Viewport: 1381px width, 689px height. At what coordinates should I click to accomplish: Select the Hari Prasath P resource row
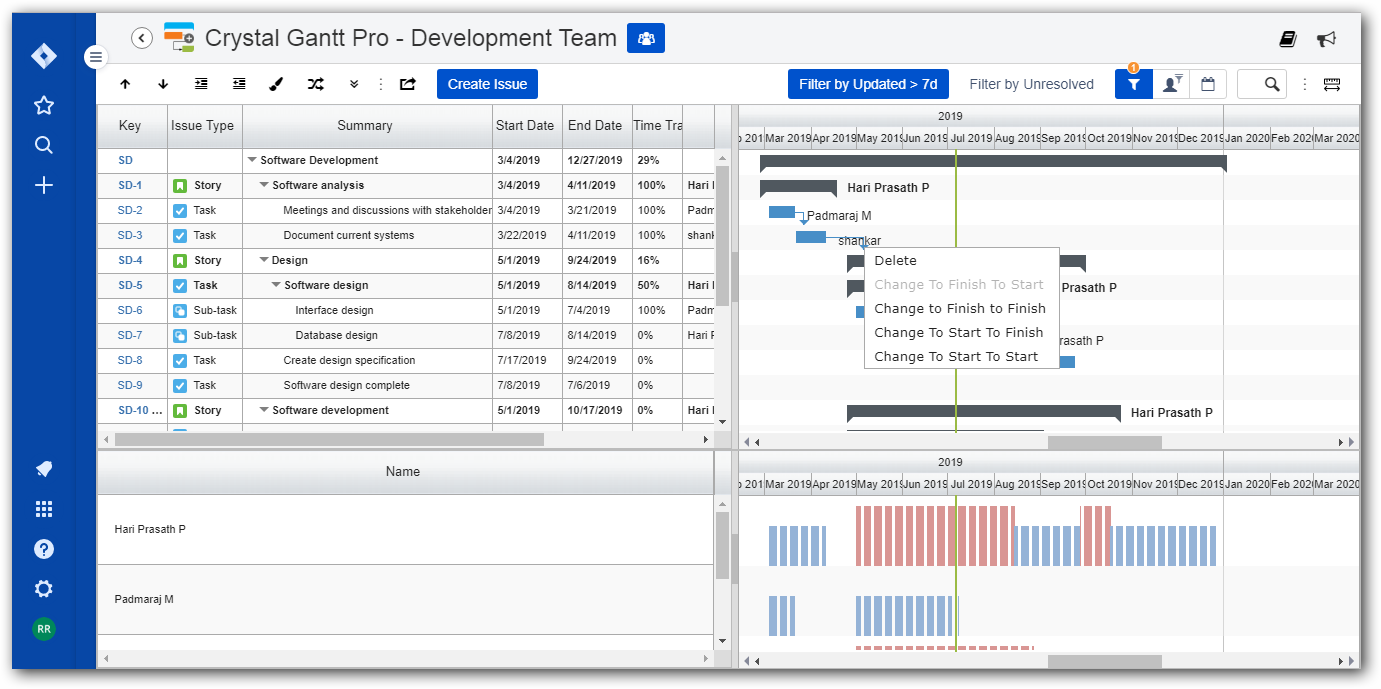tap(405, 529)
